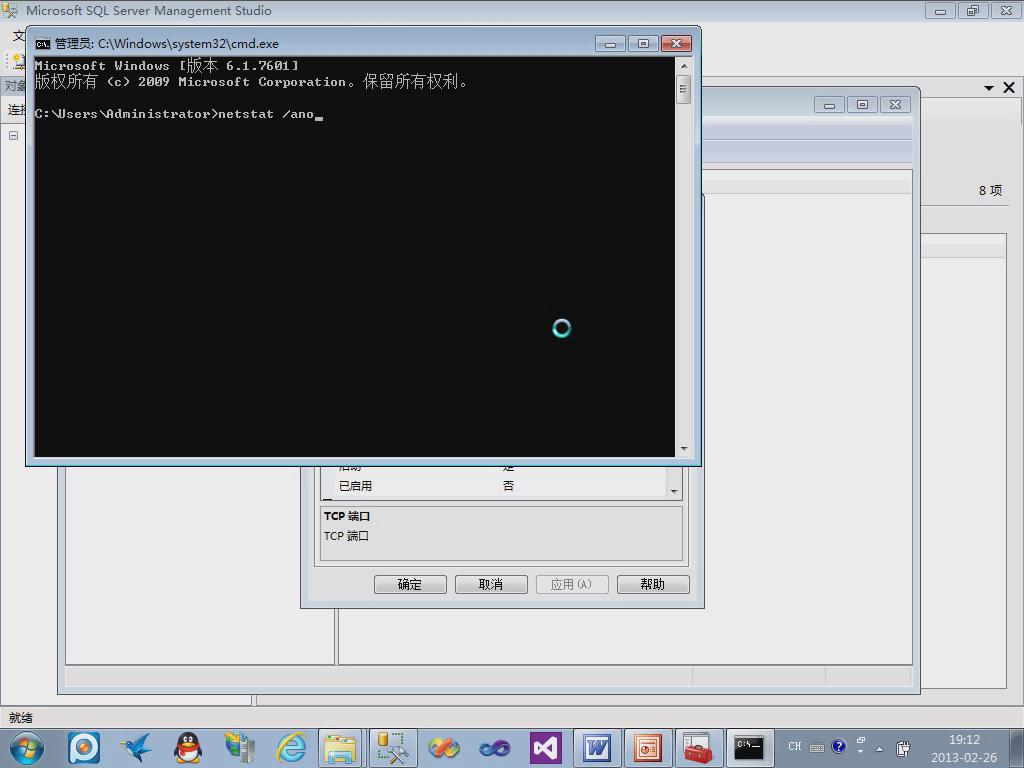
Task: Switch to SQL Server Management Studio taskbar icon
Action: point(392,748)
